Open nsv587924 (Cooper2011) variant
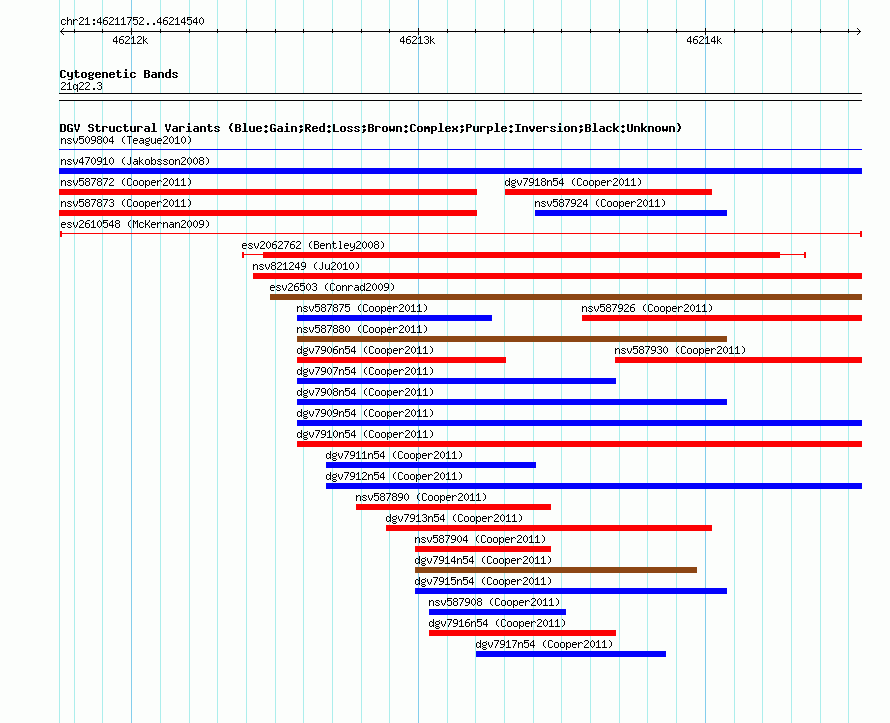The height and width of the screenshot is (723, 890). (x=600, y=203)
